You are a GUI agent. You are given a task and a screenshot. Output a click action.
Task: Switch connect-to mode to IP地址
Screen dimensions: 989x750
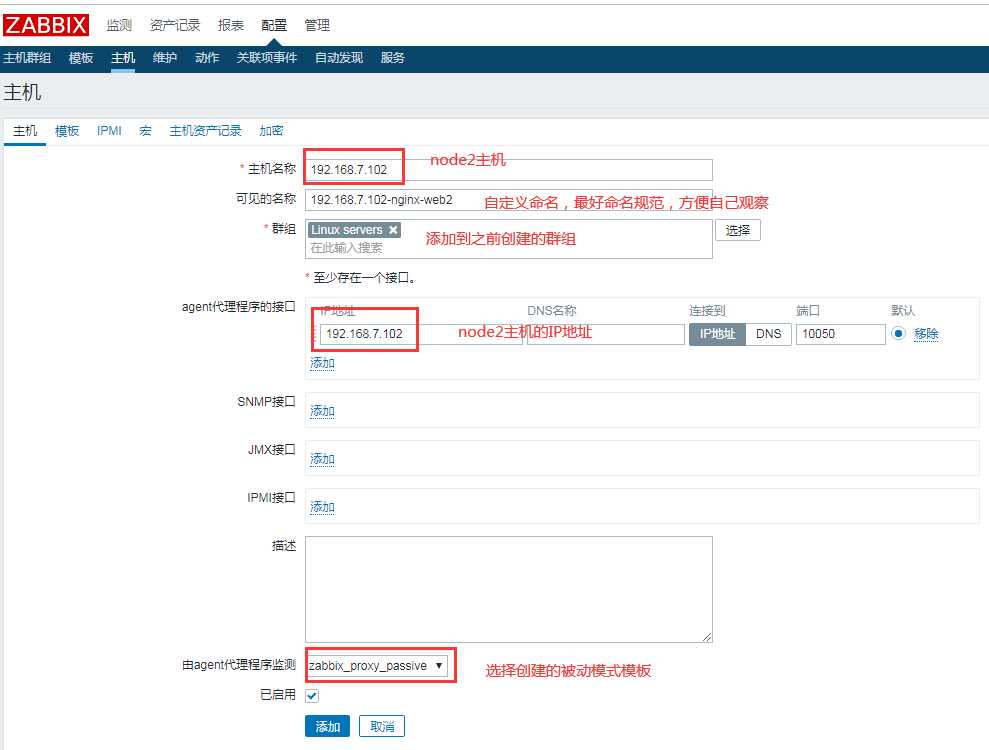pyautogui.click(x=717, y=334)
